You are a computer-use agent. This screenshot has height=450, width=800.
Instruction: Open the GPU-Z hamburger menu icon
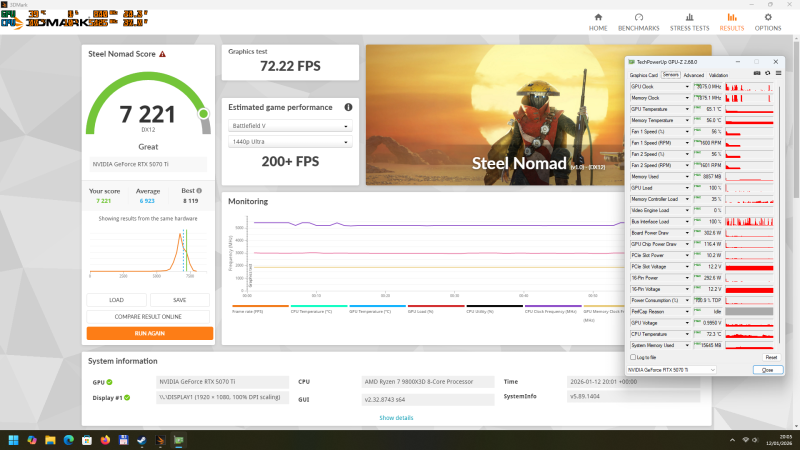(778, 73)
